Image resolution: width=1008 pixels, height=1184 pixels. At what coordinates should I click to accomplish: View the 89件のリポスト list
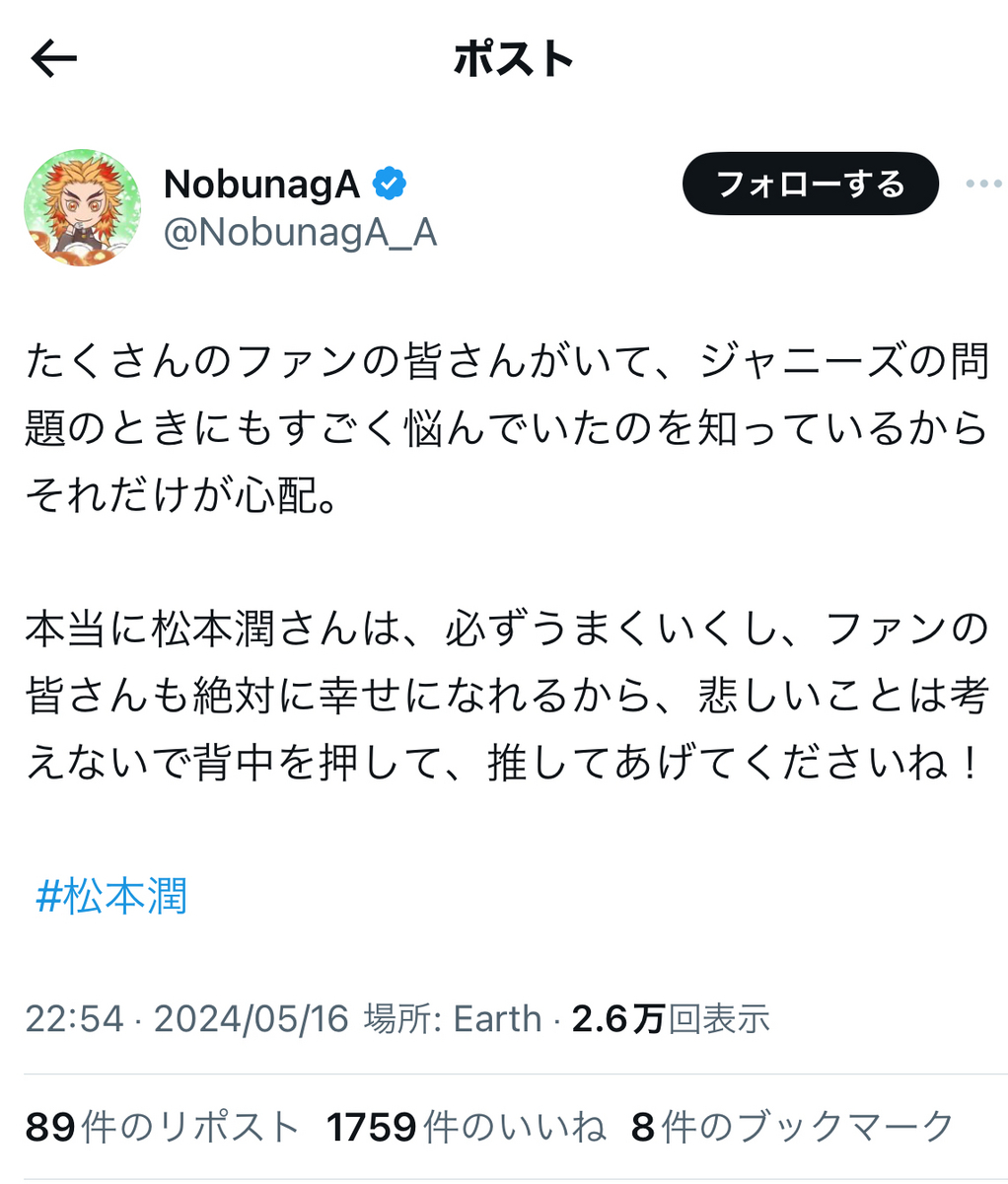click(162, 1127)
